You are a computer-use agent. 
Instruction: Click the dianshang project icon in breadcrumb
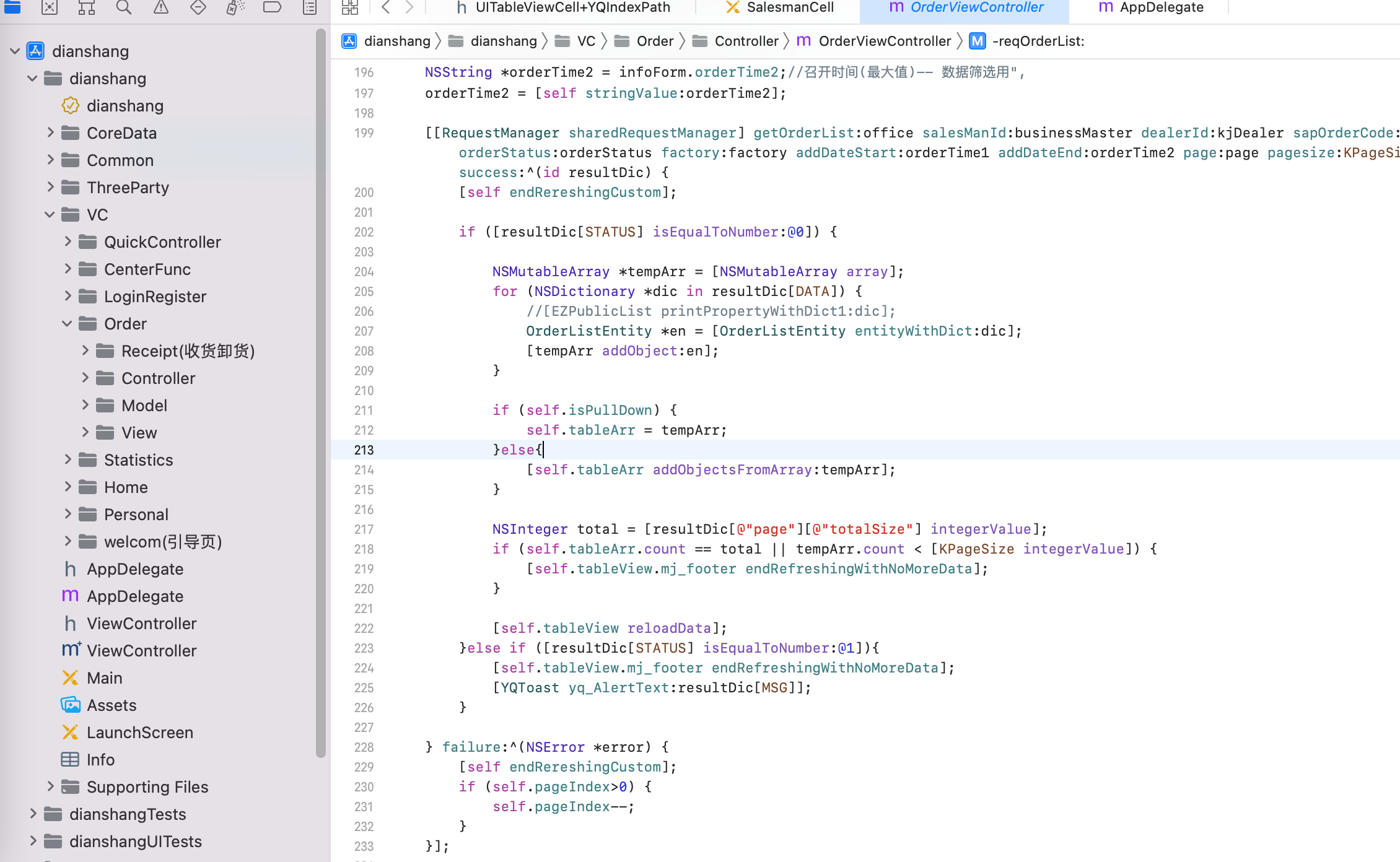click(349, 41)
